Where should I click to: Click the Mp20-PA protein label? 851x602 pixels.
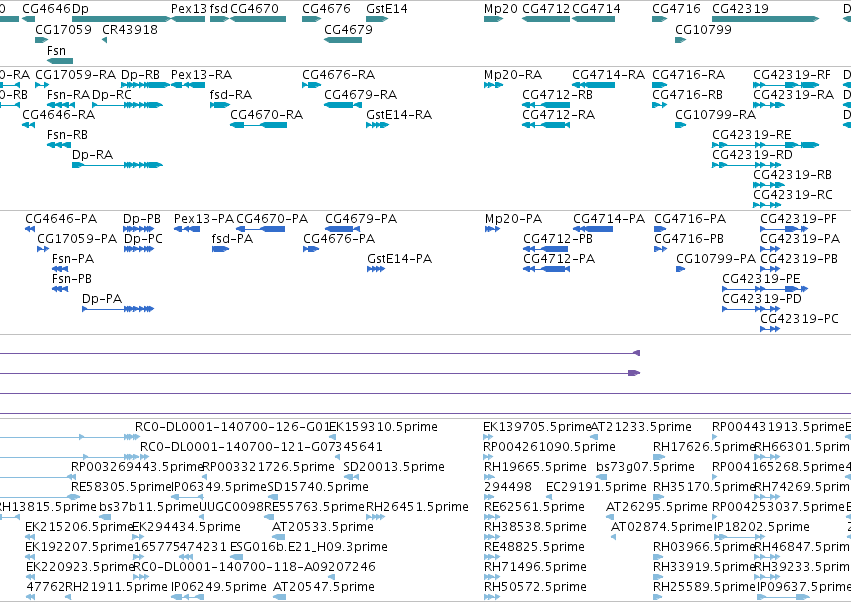point(513,219)
